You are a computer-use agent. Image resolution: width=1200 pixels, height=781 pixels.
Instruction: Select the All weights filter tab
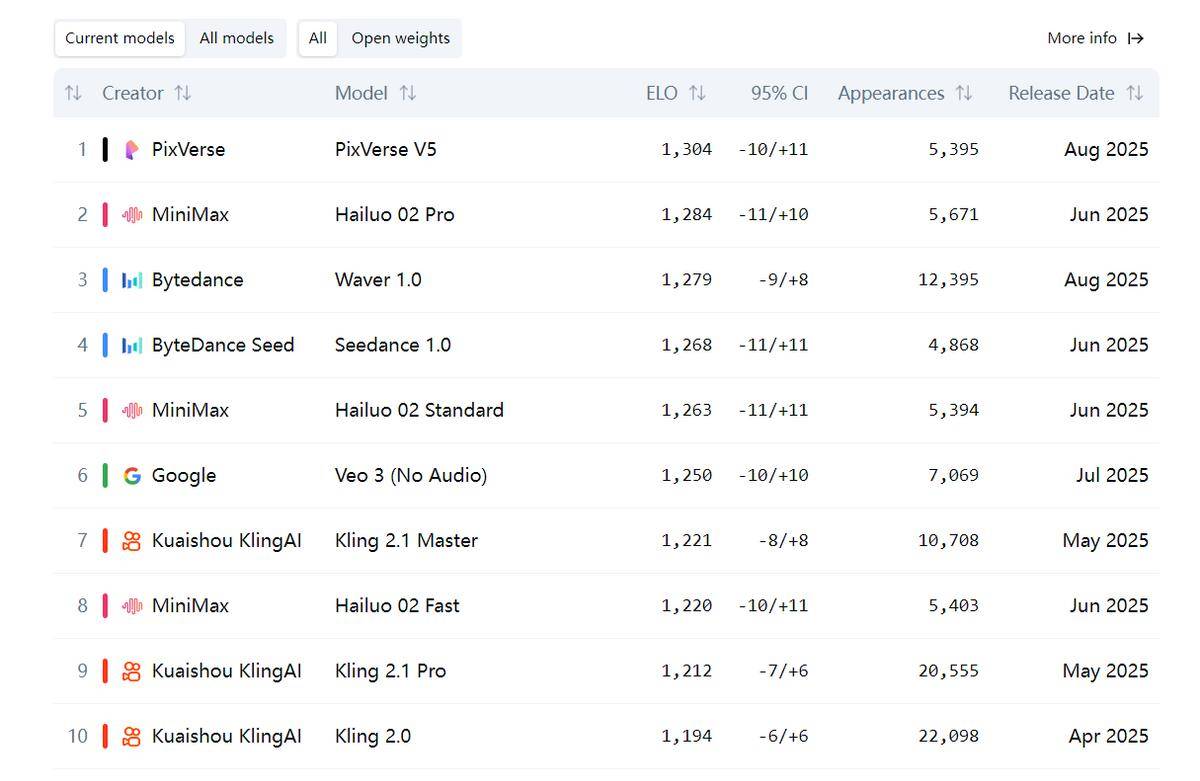tap(318, 38)
